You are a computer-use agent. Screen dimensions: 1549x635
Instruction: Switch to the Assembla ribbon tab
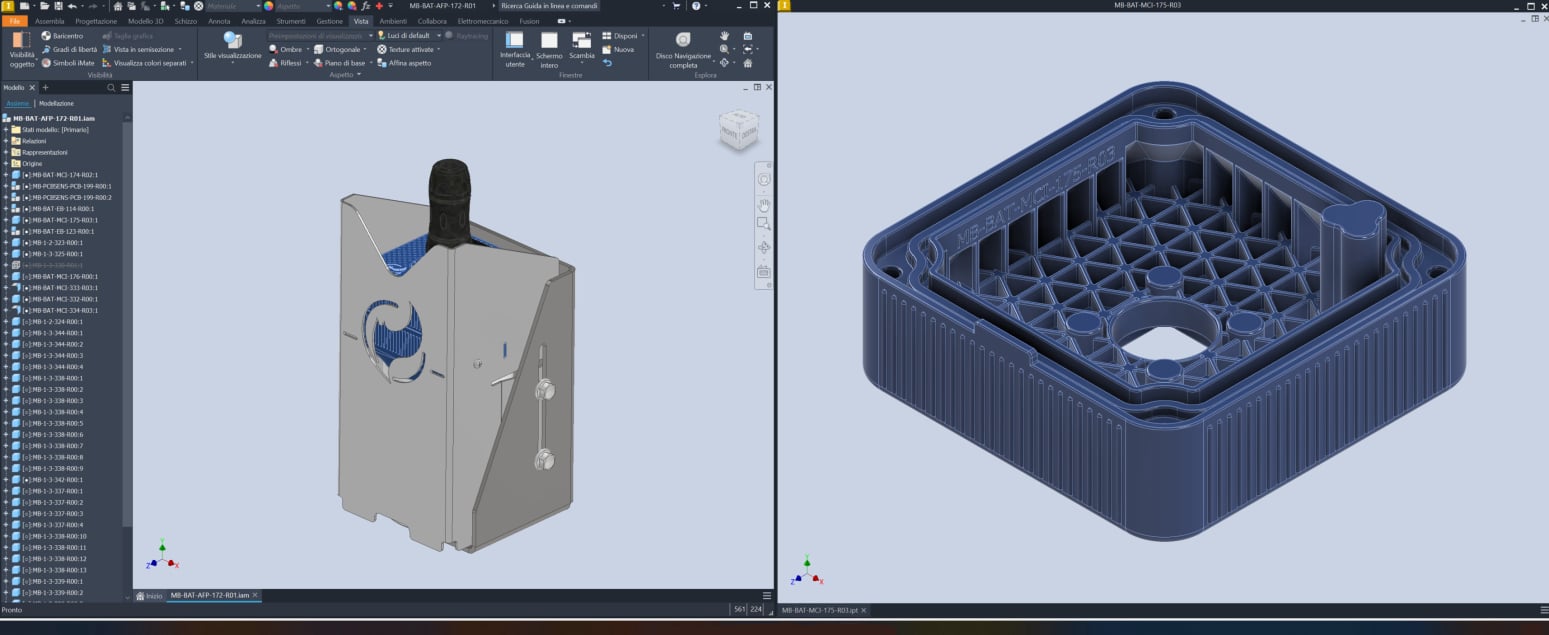pos(49,21)
